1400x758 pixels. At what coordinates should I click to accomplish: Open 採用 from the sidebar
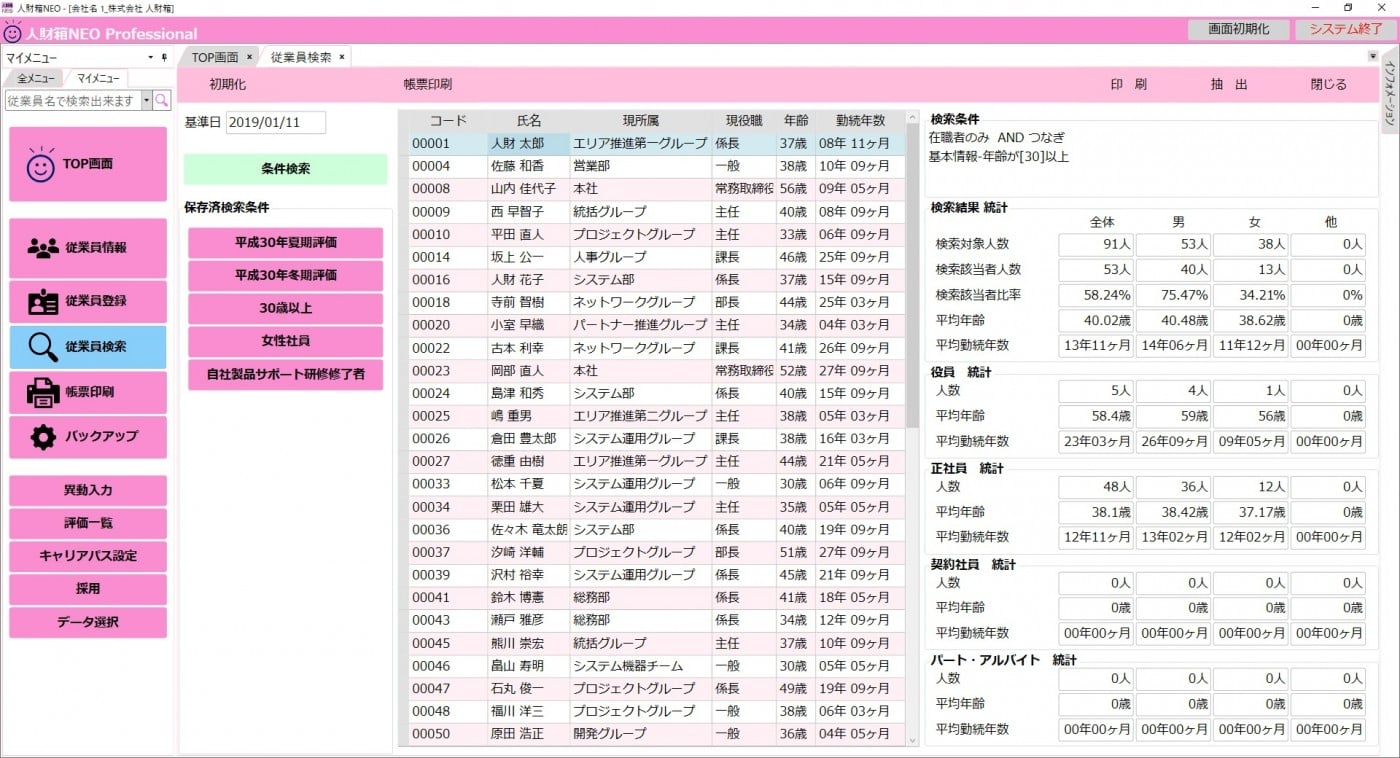click(x=88, y=589)
